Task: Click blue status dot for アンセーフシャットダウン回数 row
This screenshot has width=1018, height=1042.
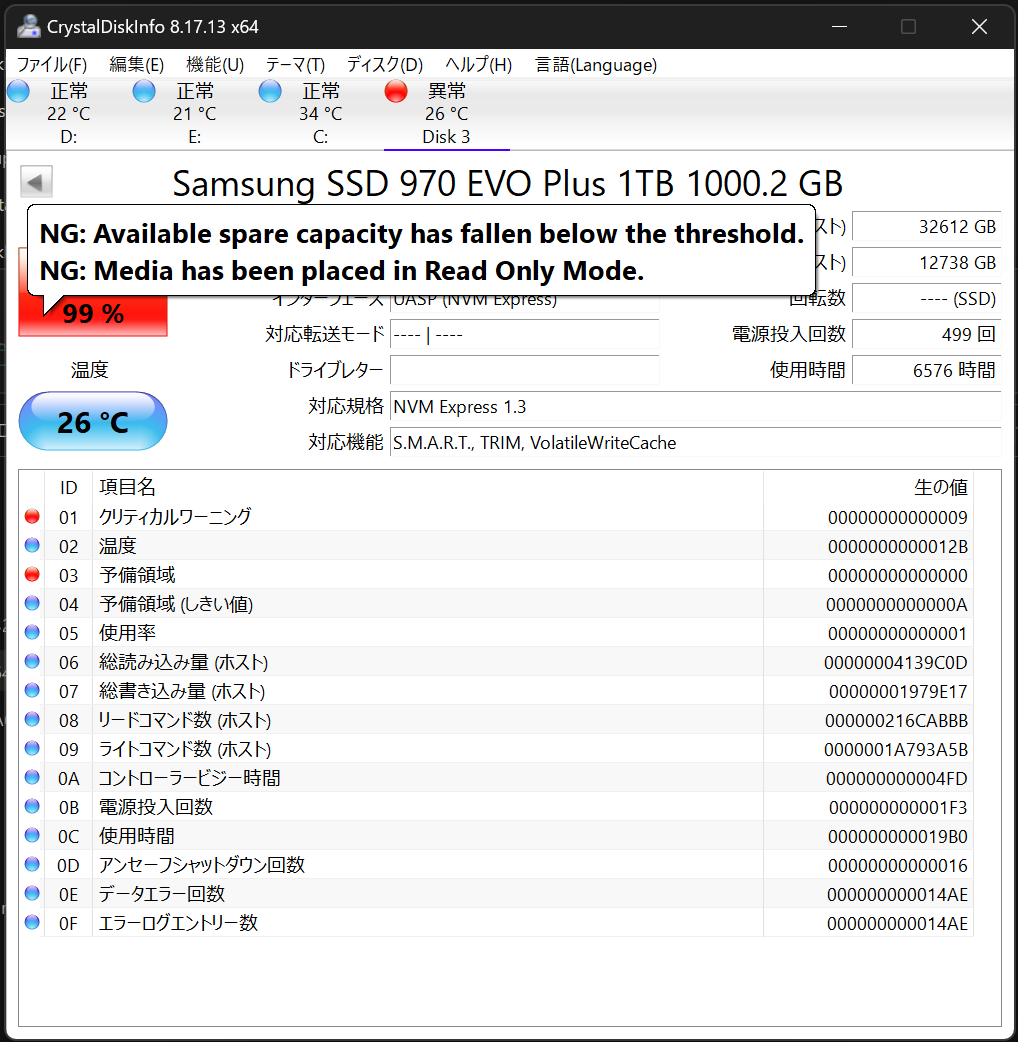Action: 32,865
